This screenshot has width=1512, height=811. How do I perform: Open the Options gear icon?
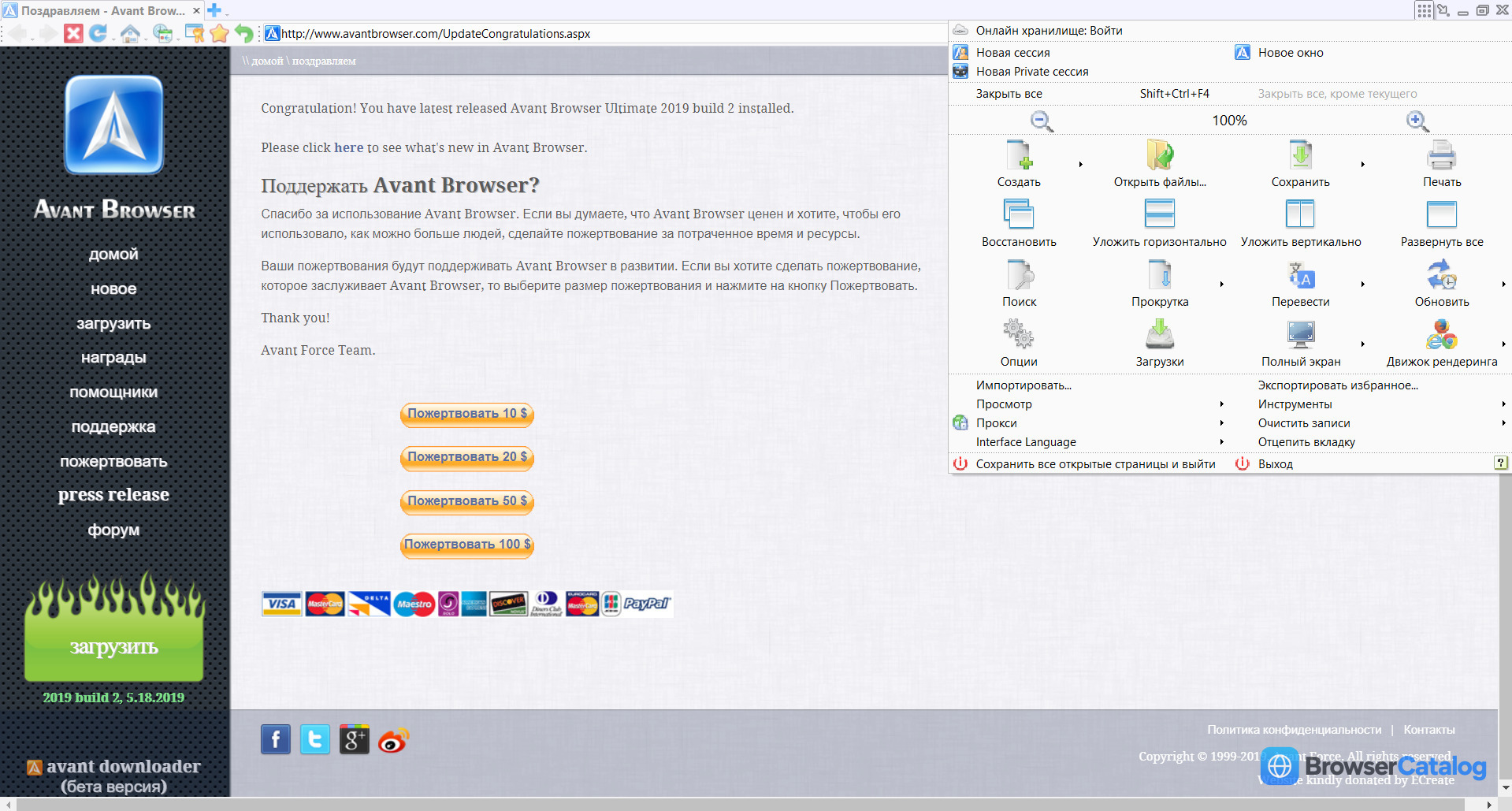click(1018, 334)
